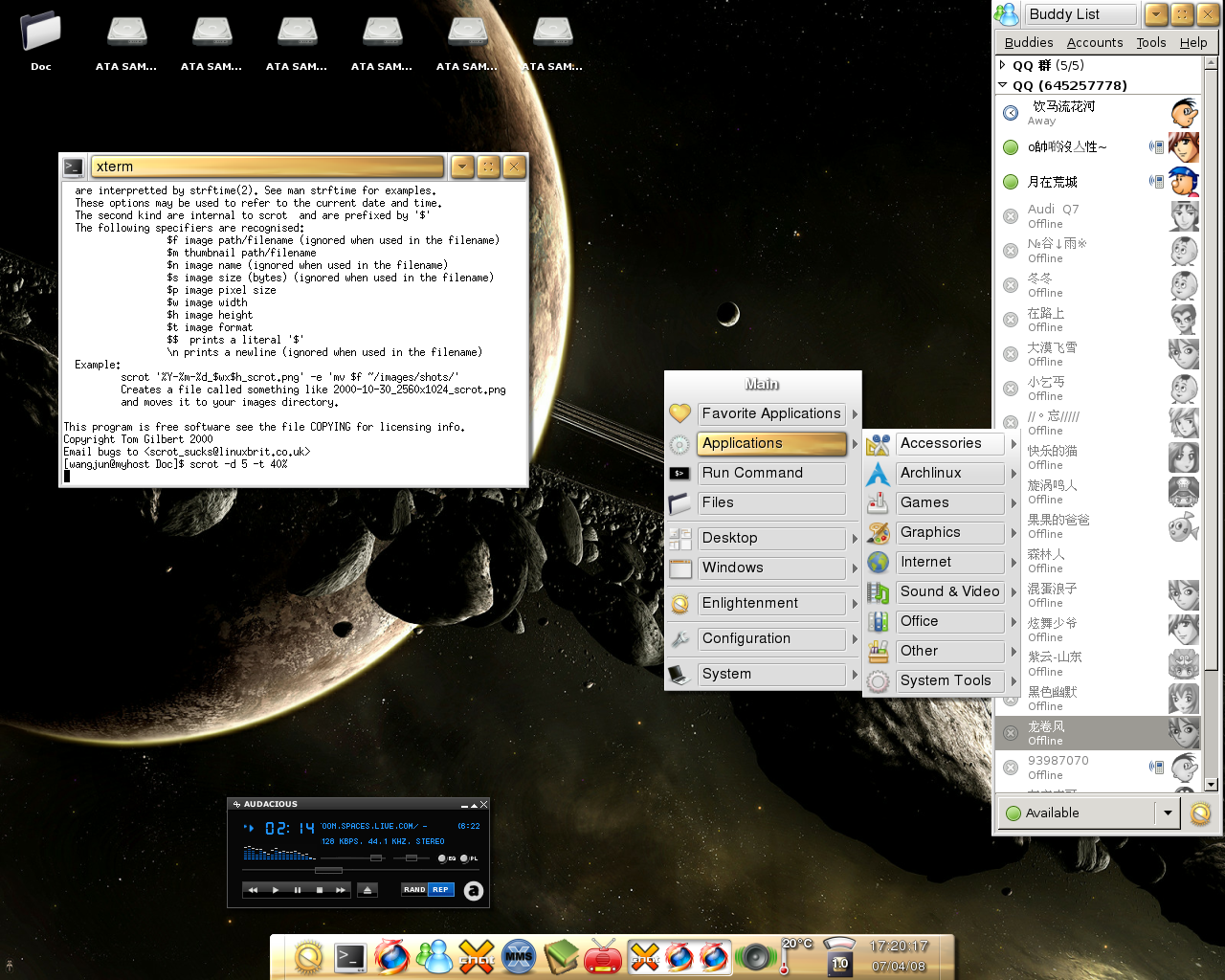This screenshot has width=1225, height=980.
Task: Toggle RAND shuffle in Audacious
Action: tap(414, 890)
